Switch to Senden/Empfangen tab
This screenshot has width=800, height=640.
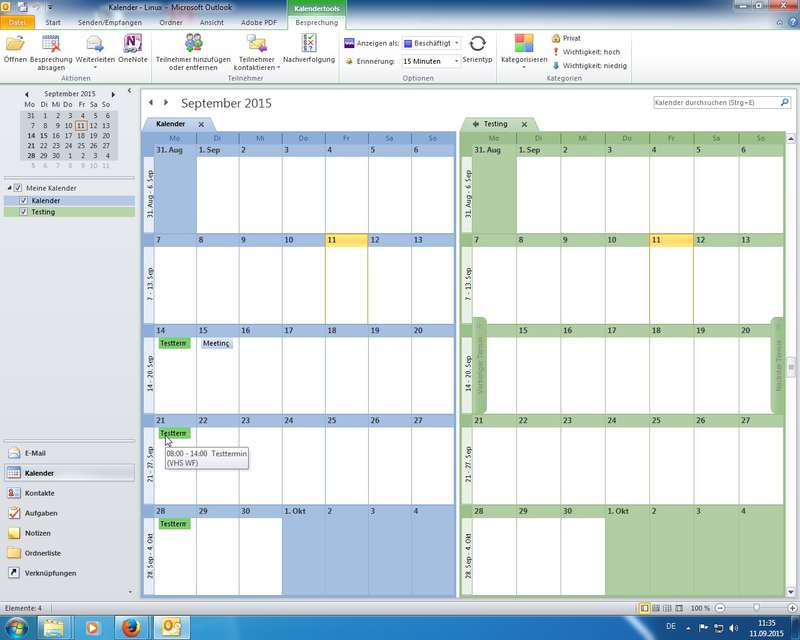point(110,22)
